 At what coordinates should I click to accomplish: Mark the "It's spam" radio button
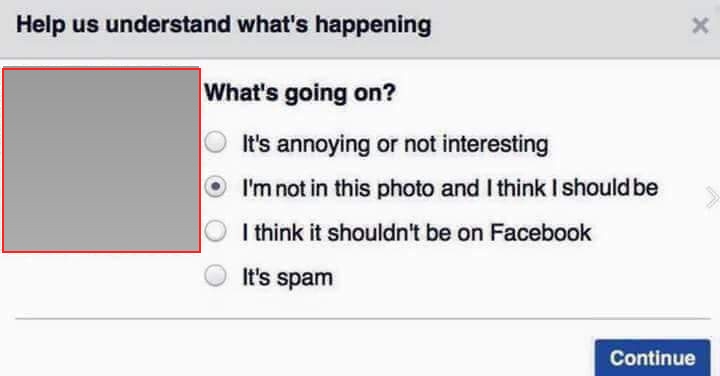(215, 276)
